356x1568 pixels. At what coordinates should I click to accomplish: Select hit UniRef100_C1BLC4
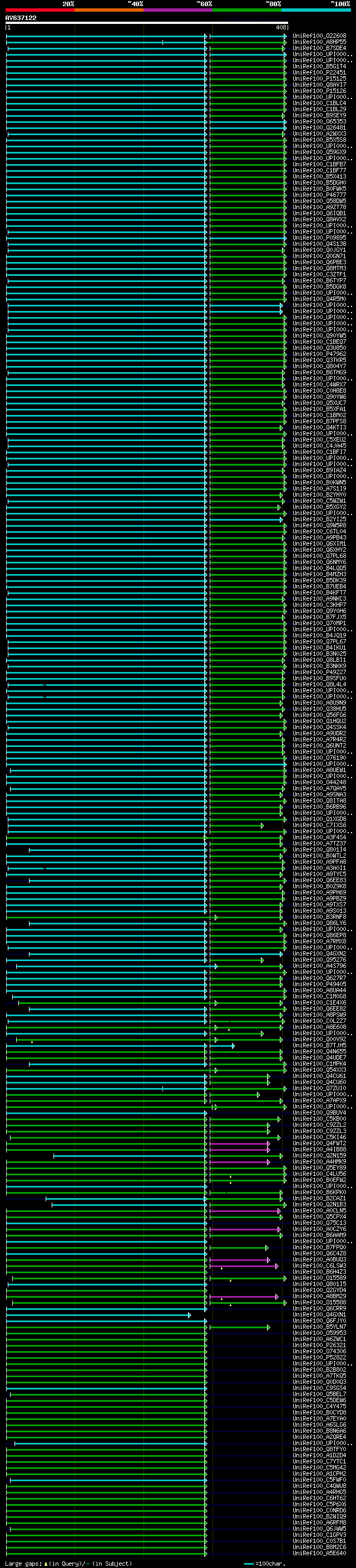pyautogui.click(x=319, y=103)
